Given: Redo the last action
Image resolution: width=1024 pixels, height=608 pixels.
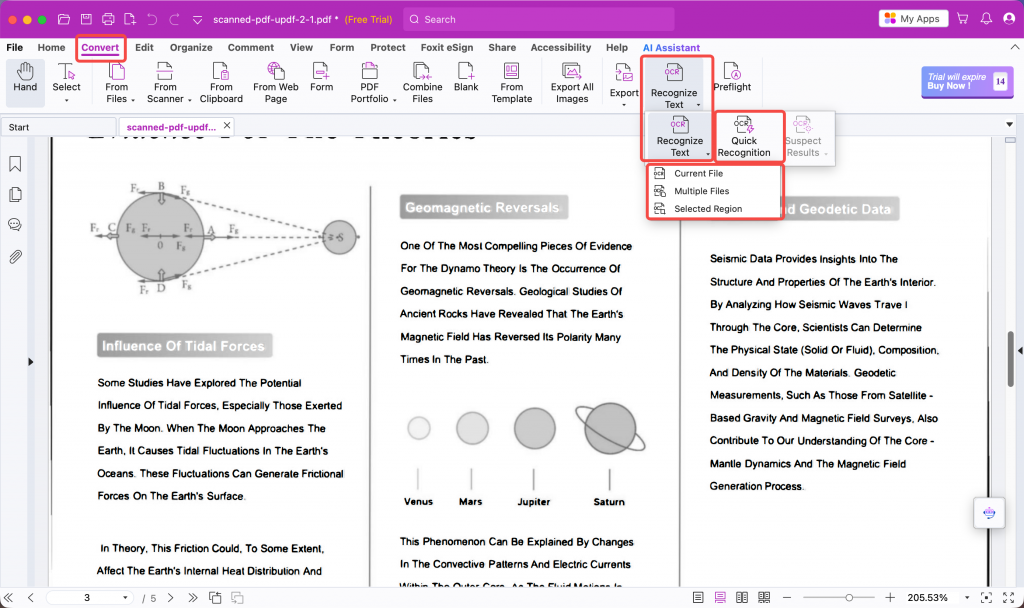Looking at the screenshot, I should [x=174, y=19].
